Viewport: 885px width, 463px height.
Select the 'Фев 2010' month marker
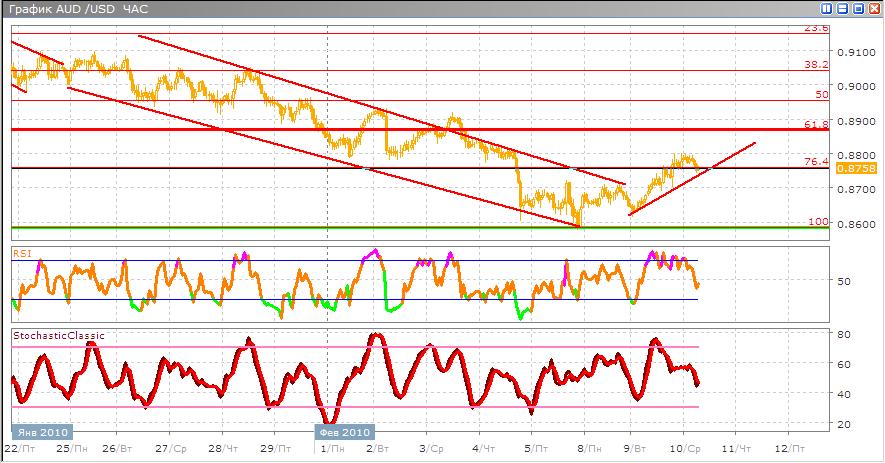345,432
